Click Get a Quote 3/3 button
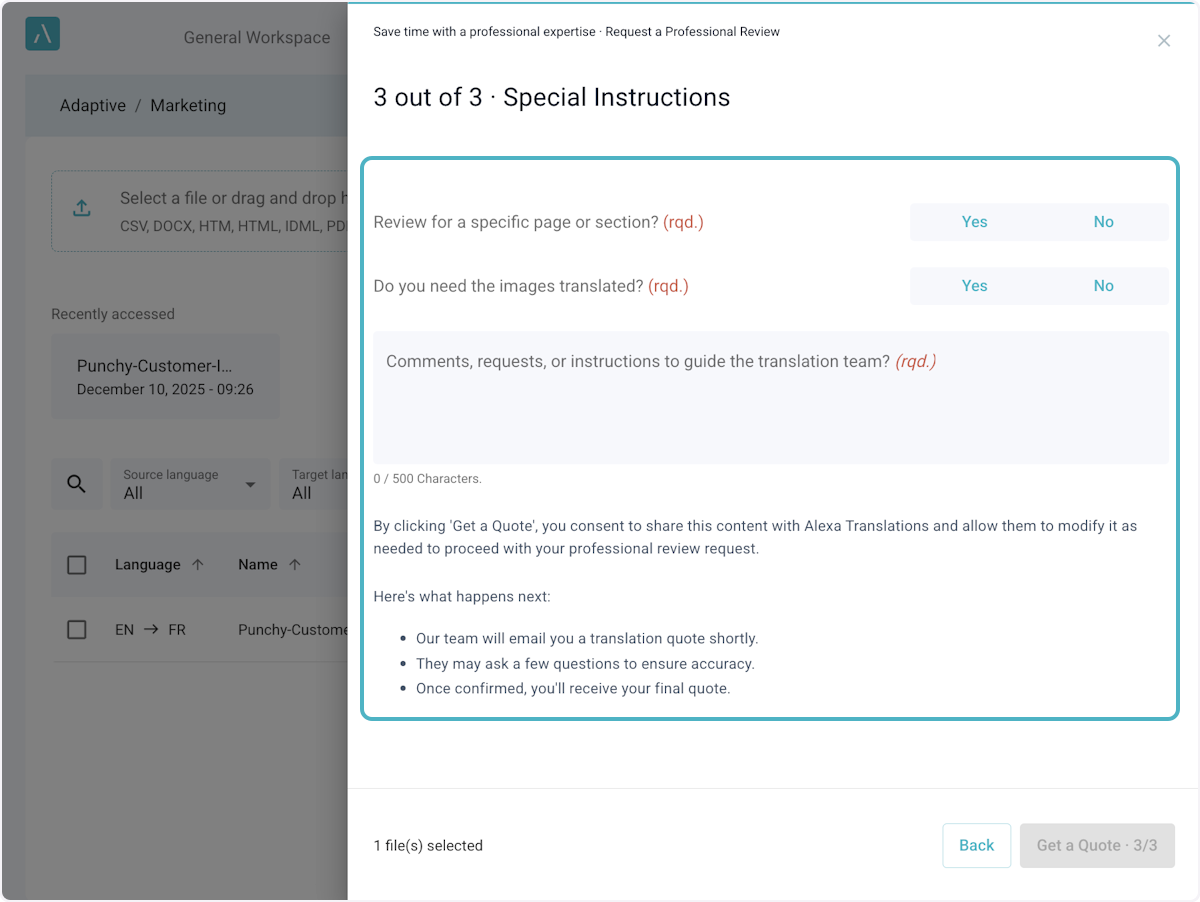 [1096, 846]
